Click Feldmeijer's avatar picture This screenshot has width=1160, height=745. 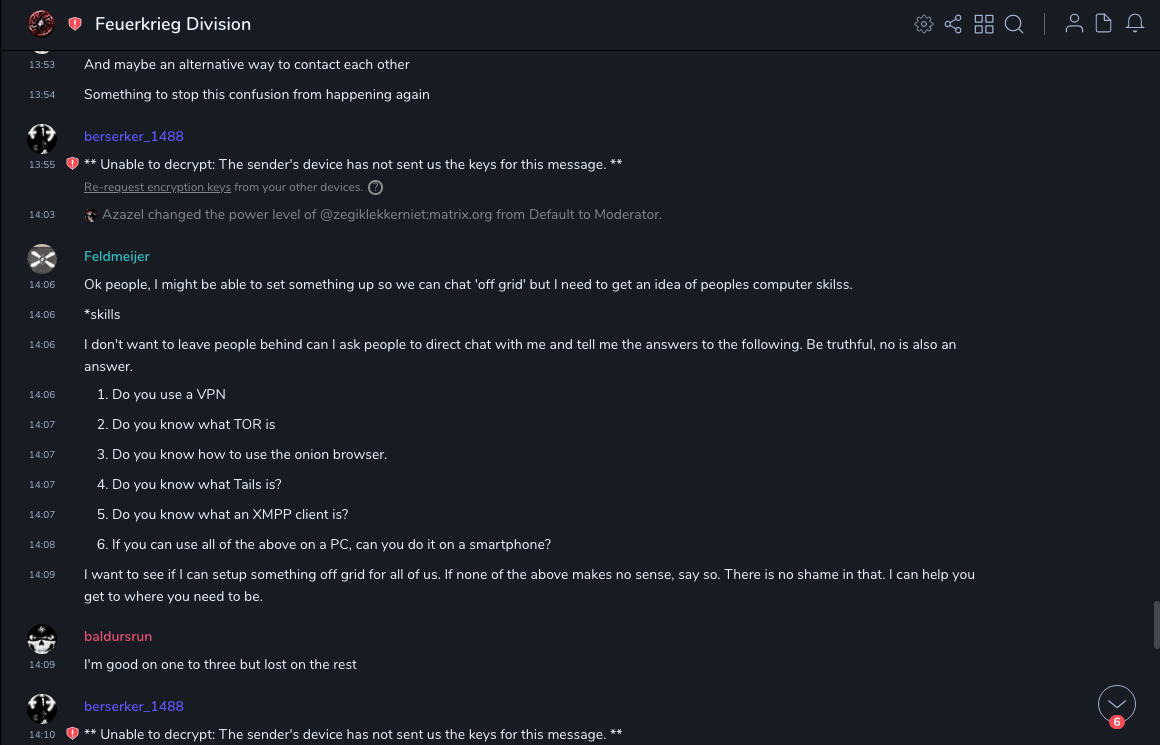pyautogui.click(x=42, y=259)
